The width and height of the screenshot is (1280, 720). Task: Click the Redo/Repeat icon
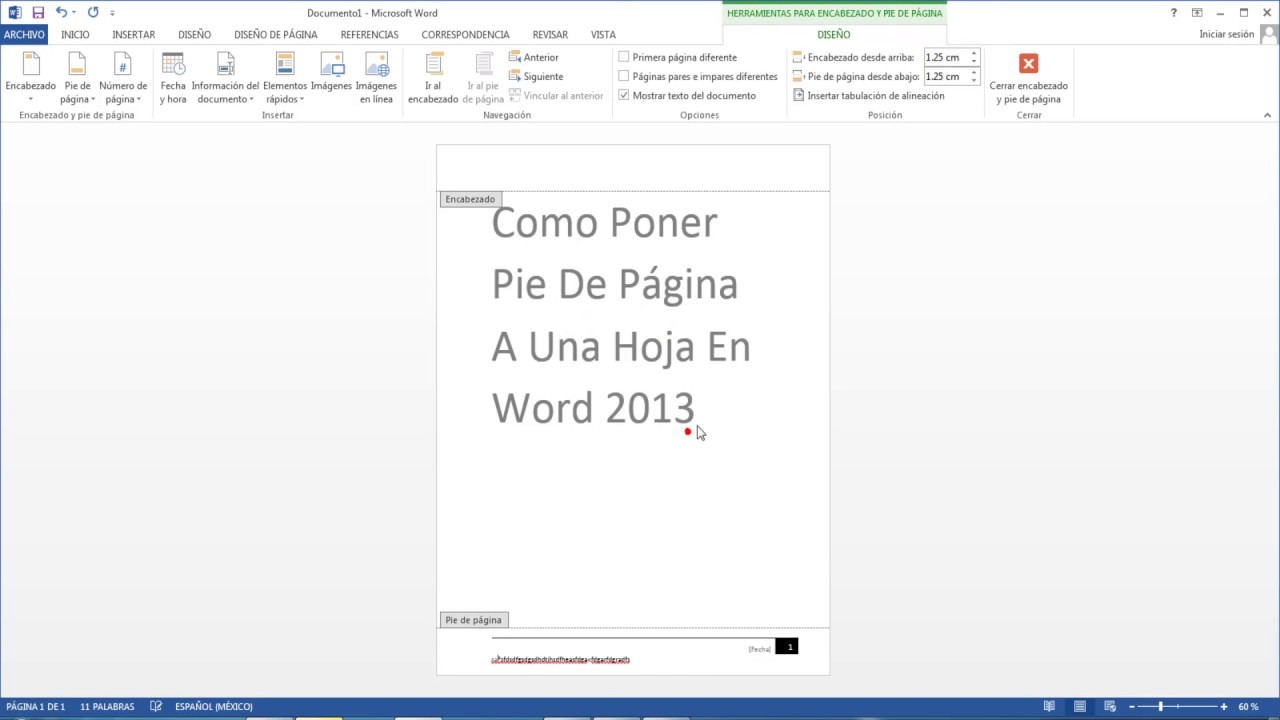(x=93, y=13)
